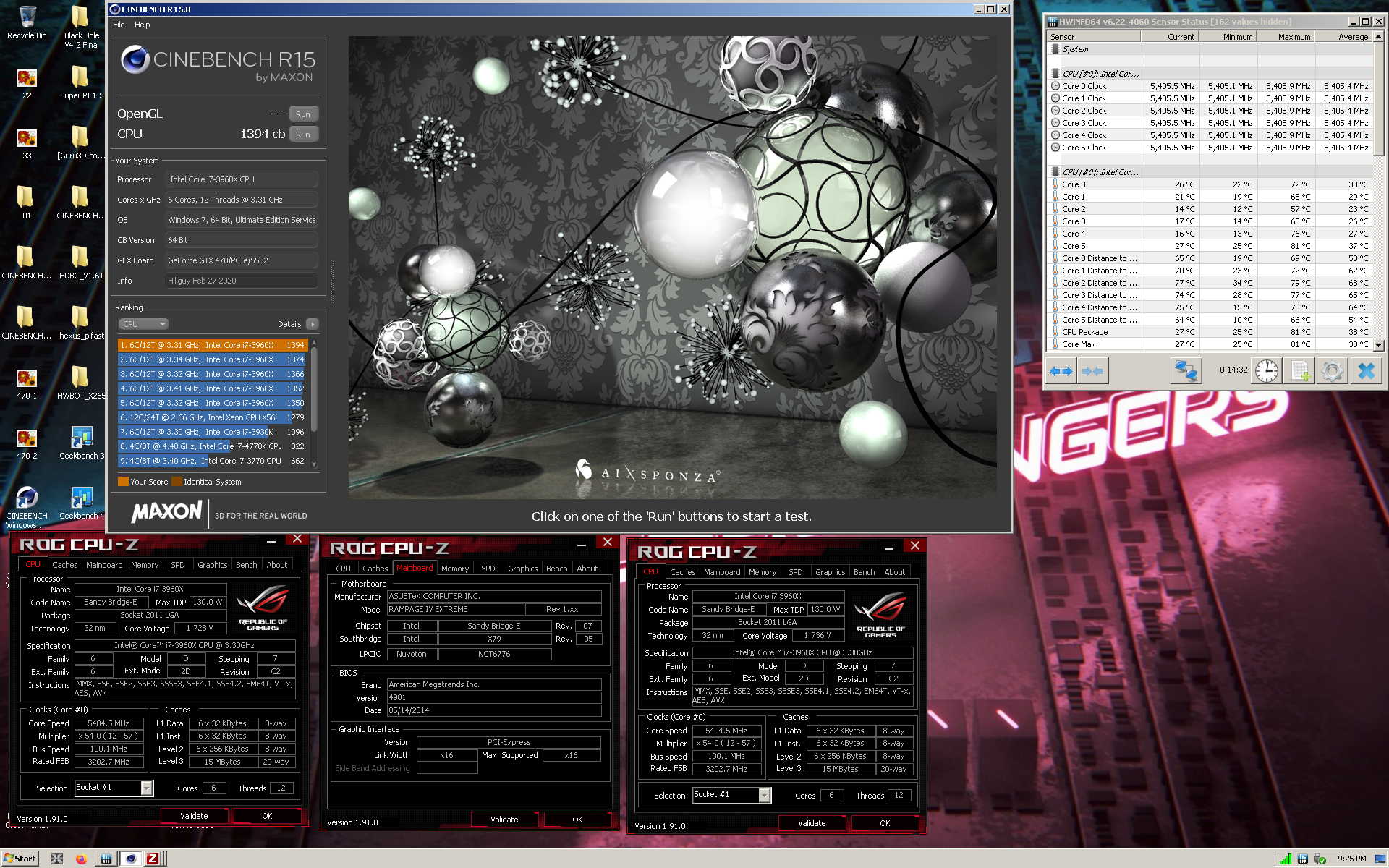Click the blue X close sensors icon
The width and height of the screenshot is (1389, 868).
tap(1366, 371)
